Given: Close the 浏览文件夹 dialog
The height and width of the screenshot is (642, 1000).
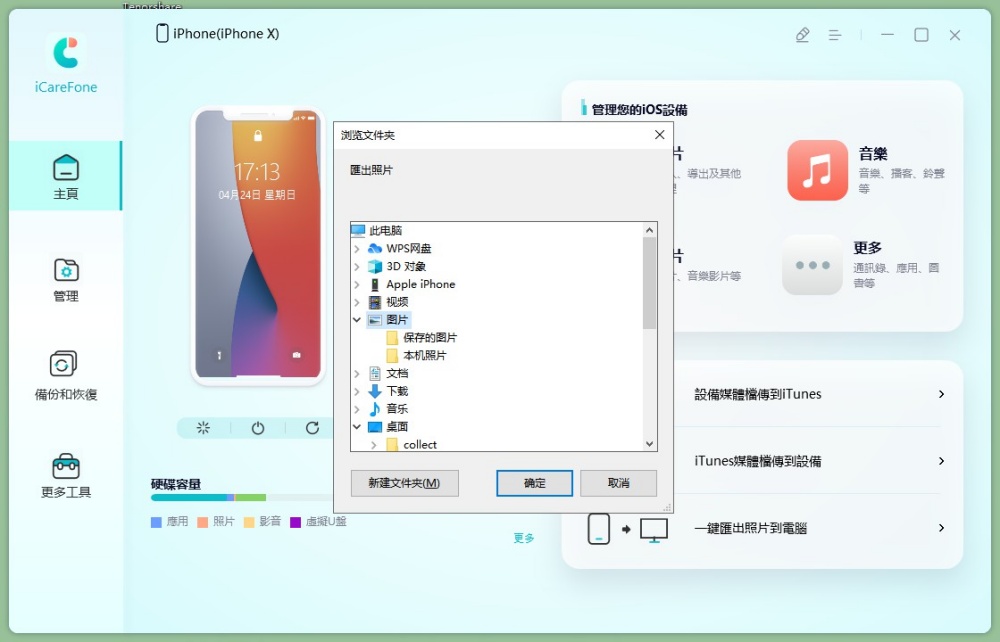Looking at the screenshot, I should 659,135.
